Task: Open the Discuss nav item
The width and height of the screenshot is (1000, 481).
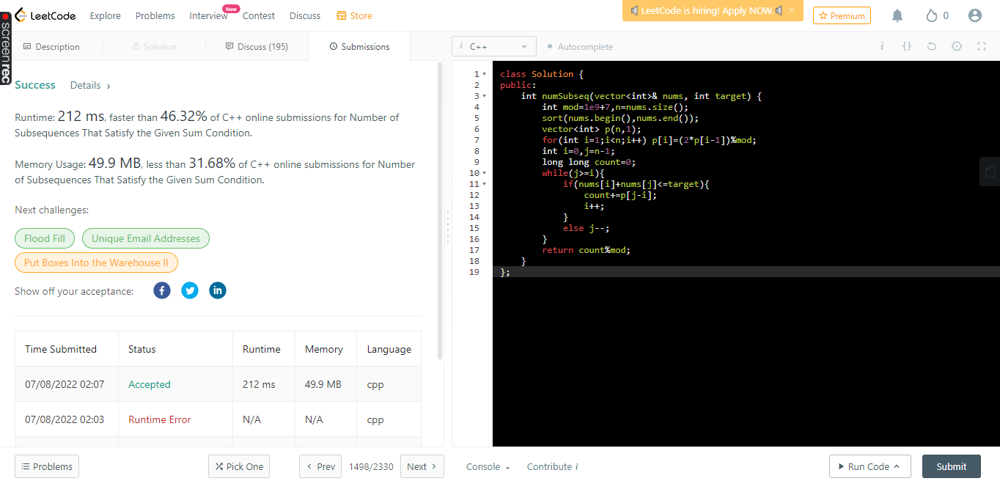Action: [x=305, y=15]
